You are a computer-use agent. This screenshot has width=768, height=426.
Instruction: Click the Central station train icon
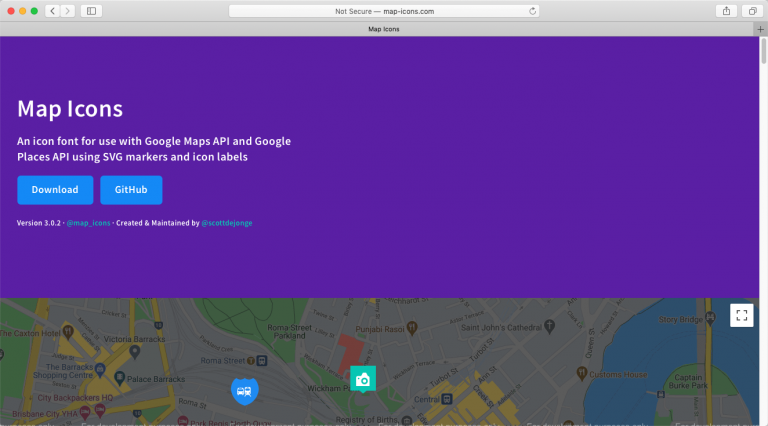point(447,399)
